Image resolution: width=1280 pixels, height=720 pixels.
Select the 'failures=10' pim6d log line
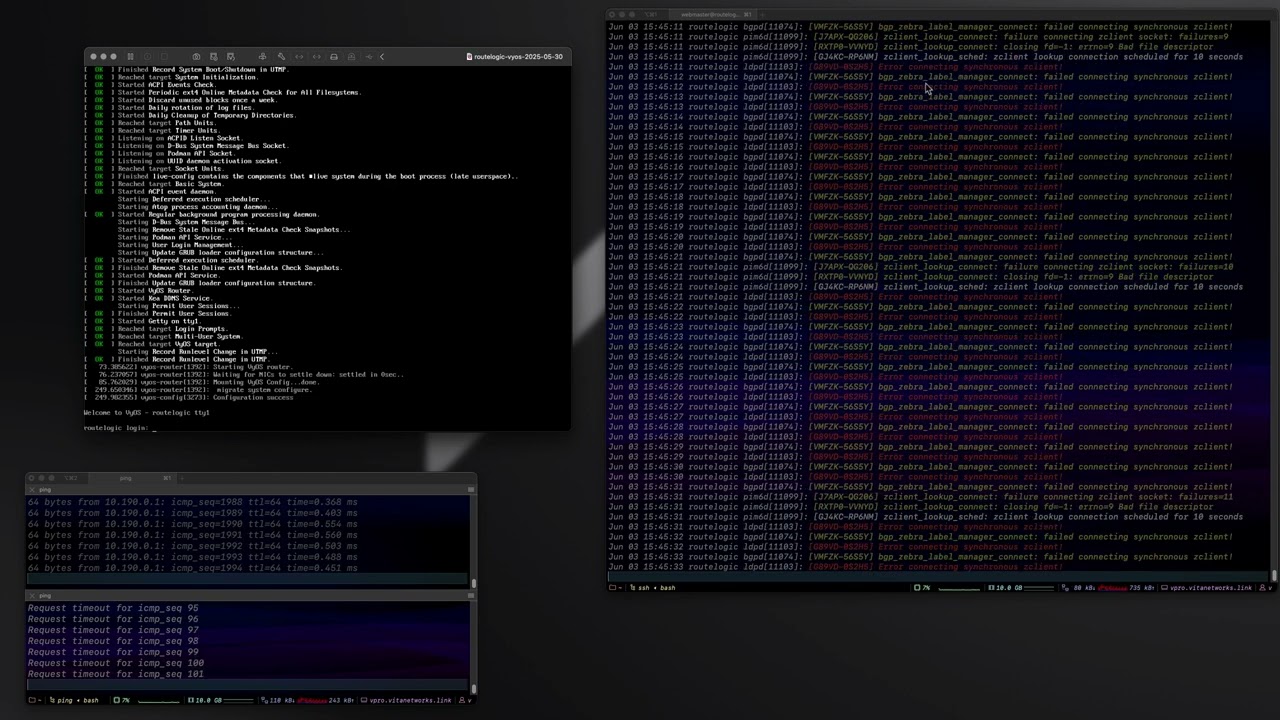coord(920,267)
